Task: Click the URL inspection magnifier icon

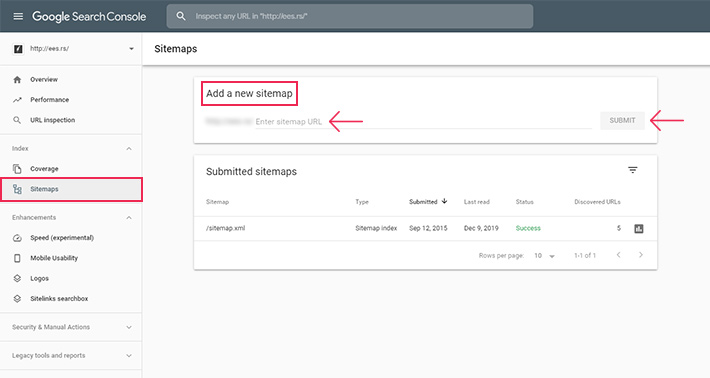Action: click(x=17, y=120)
